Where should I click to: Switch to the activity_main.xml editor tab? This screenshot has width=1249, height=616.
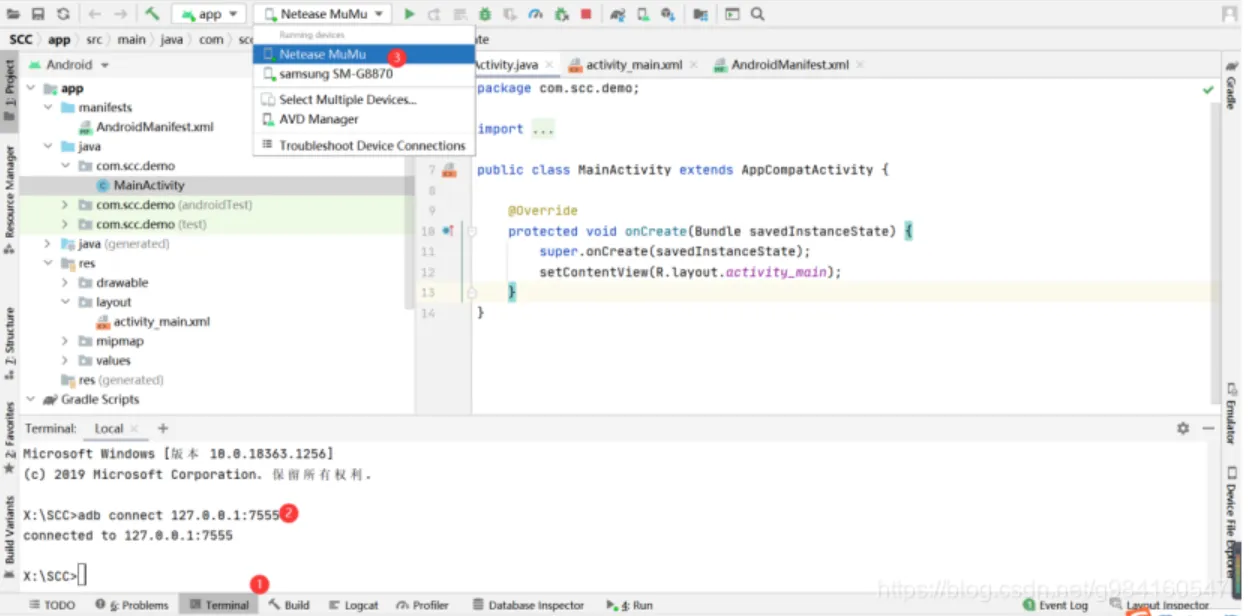633,65
